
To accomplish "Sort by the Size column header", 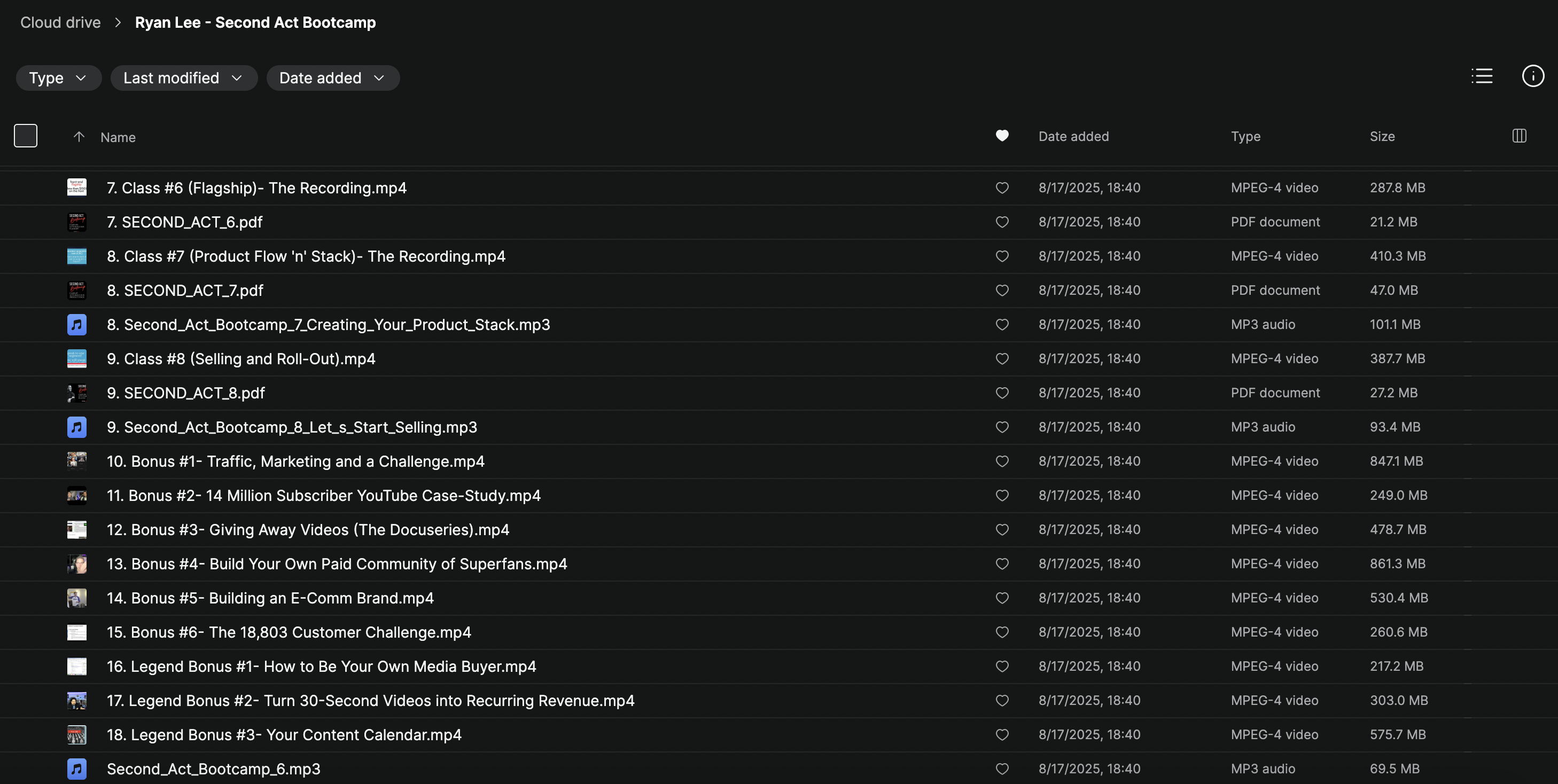I will coord(1382,137).
